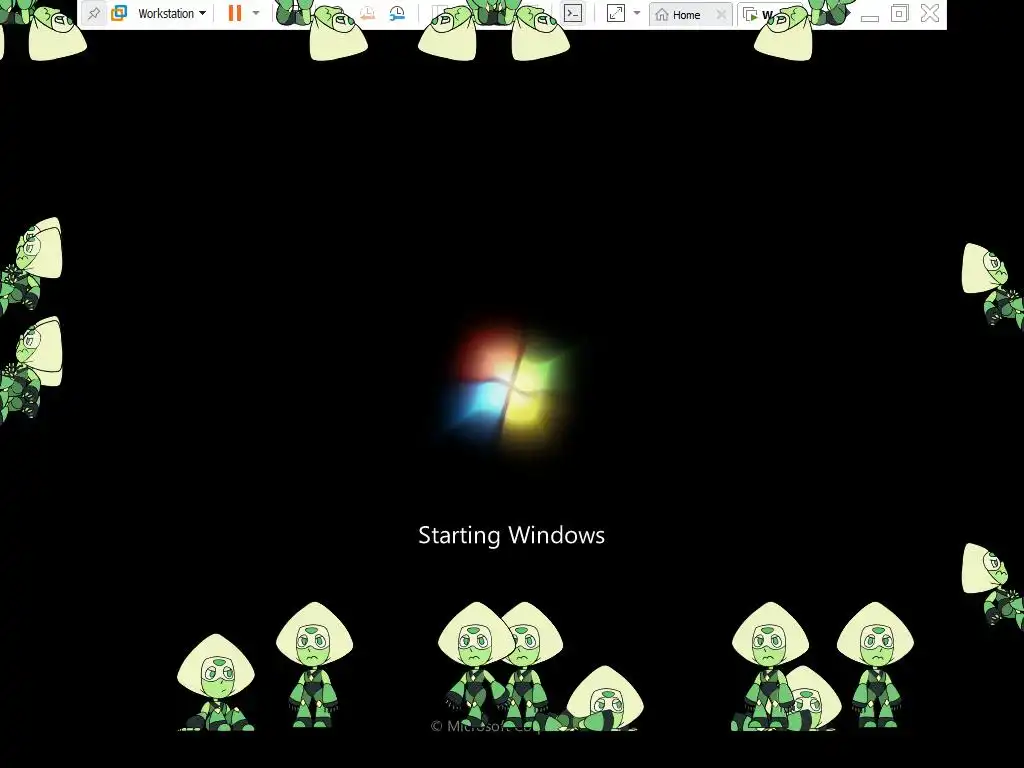Expand the full screen options arrow
Screen dimensions: 1024x768
tap(637, 13)
